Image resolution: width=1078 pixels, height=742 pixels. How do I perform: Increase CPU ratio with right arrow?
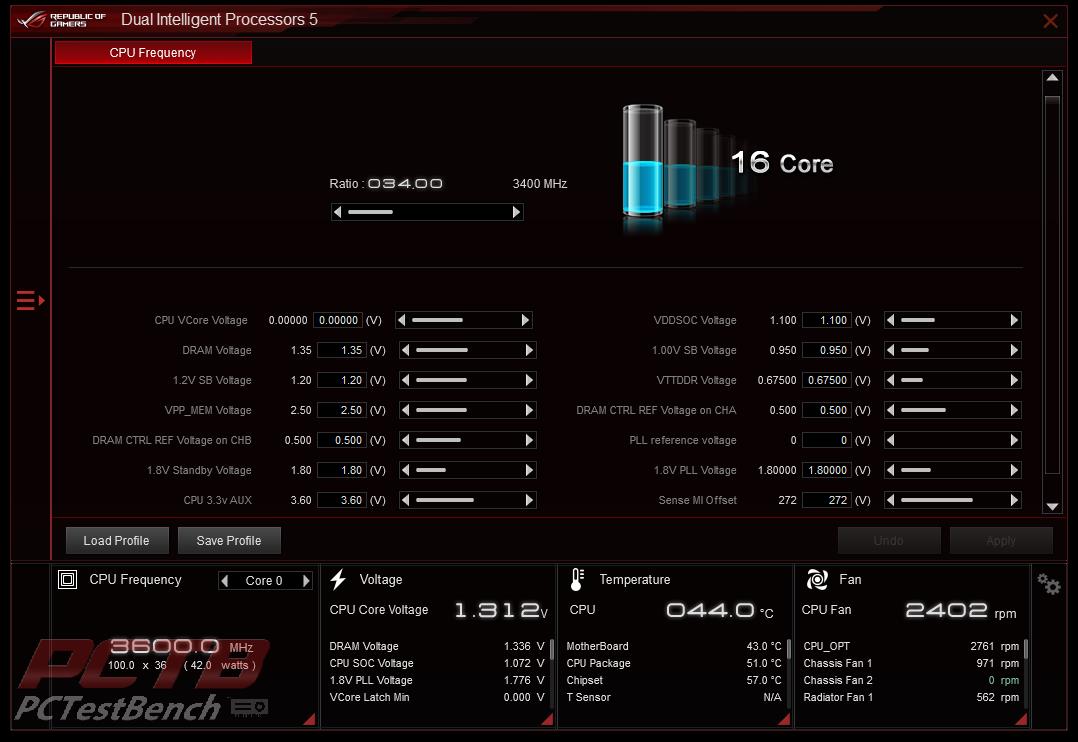(516, 212)
